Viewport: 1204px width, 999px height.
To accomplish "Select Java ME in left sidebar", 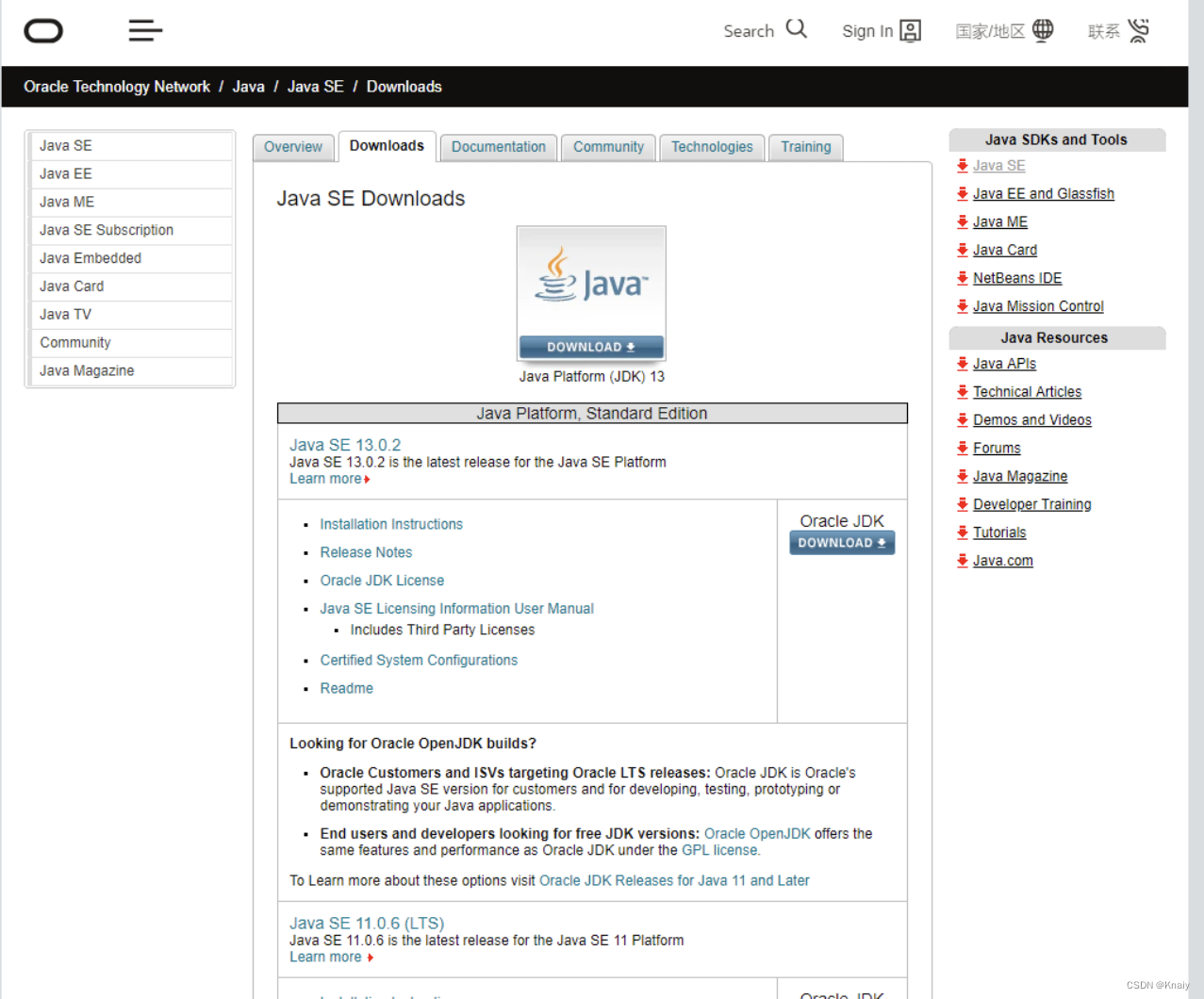I will 130,203.
